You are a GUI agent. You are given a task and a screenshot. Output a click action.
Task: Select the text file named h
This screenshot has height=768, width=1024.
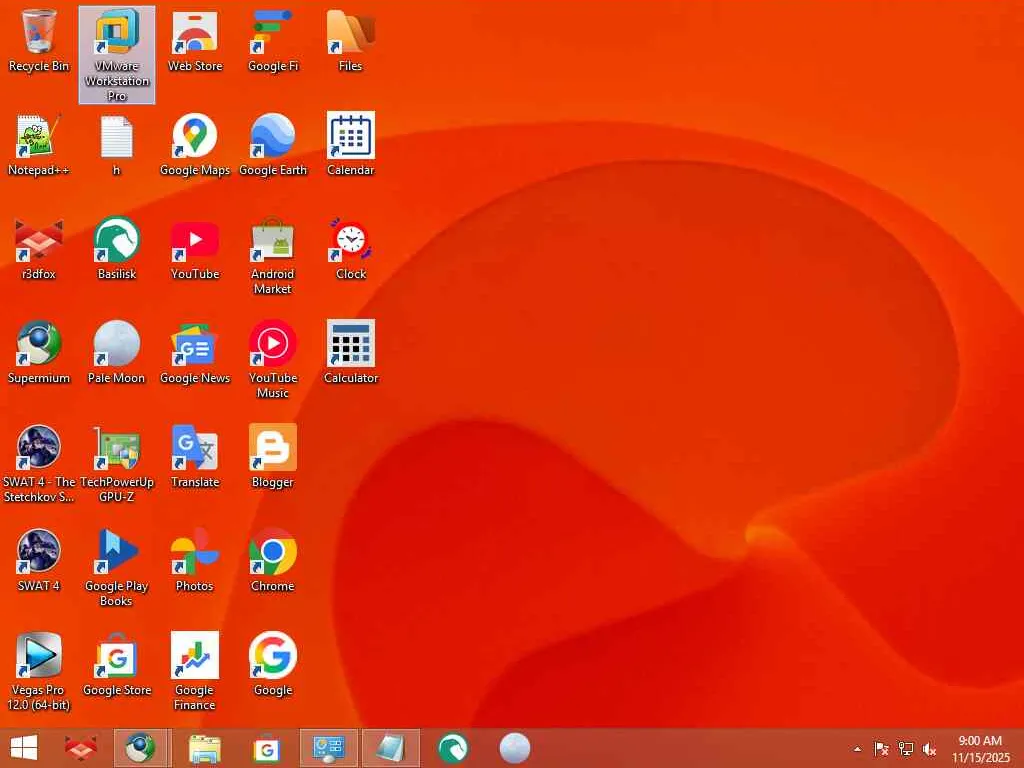click(117, 145)
